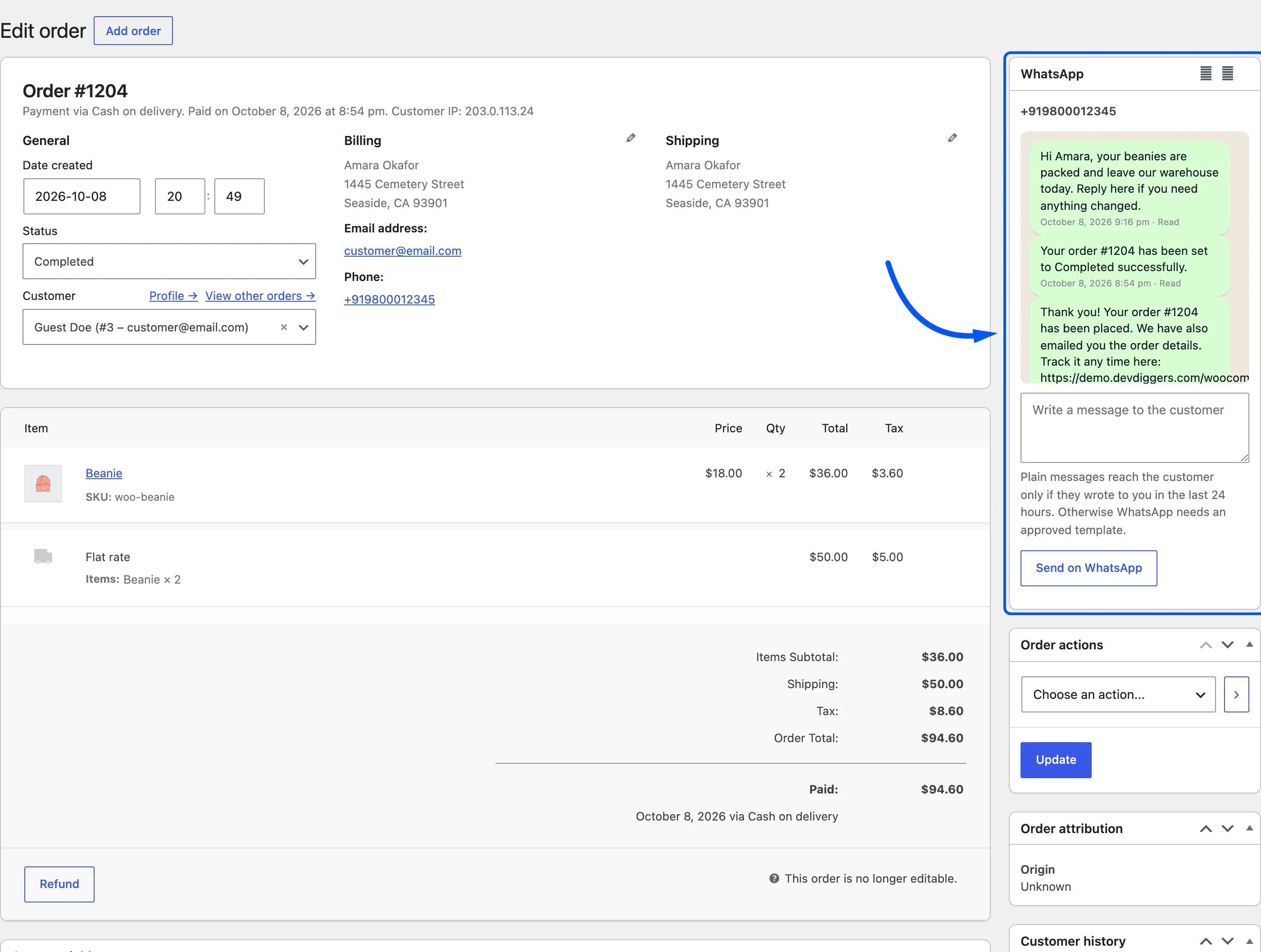
Task: Collapse the Order actions panel
Action: 1249,644
